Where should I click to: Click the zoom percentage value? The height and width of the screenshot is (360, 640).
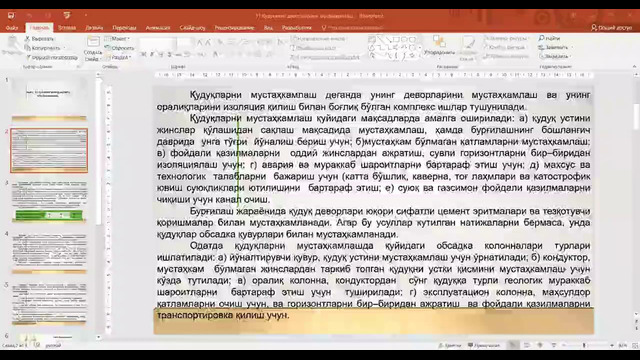click(x=623, y=345)
